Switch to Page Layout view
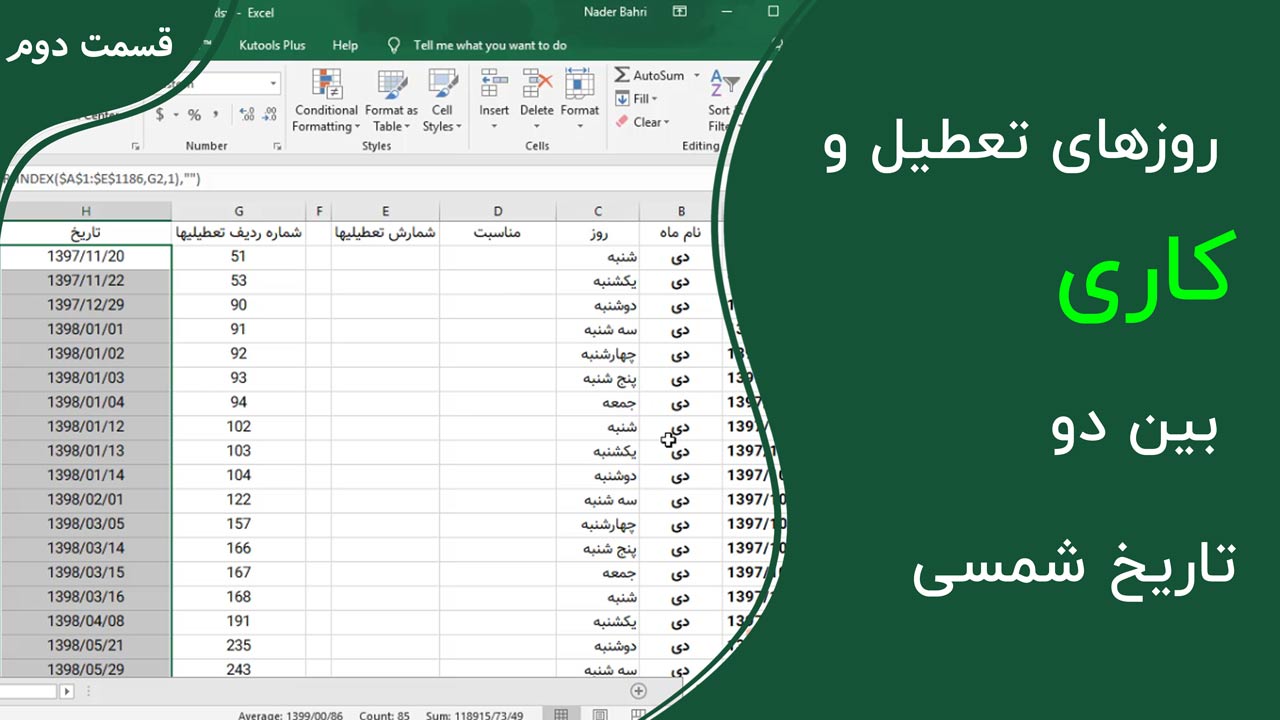The image size is (1280, 720). point(600,714)
